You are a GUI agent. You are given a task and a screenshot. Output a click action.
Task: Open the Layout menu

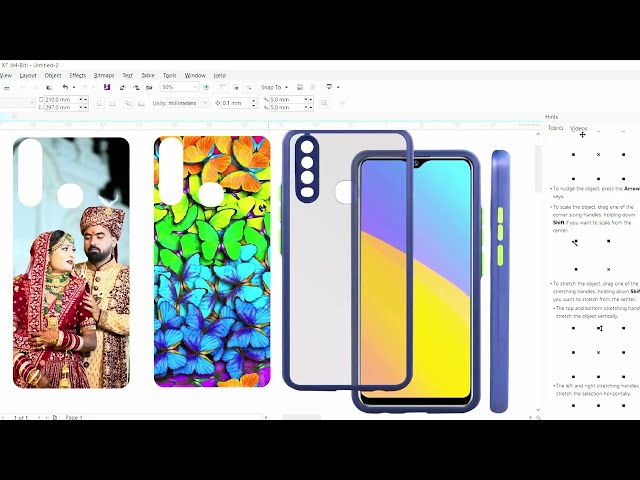pos(28,76)
